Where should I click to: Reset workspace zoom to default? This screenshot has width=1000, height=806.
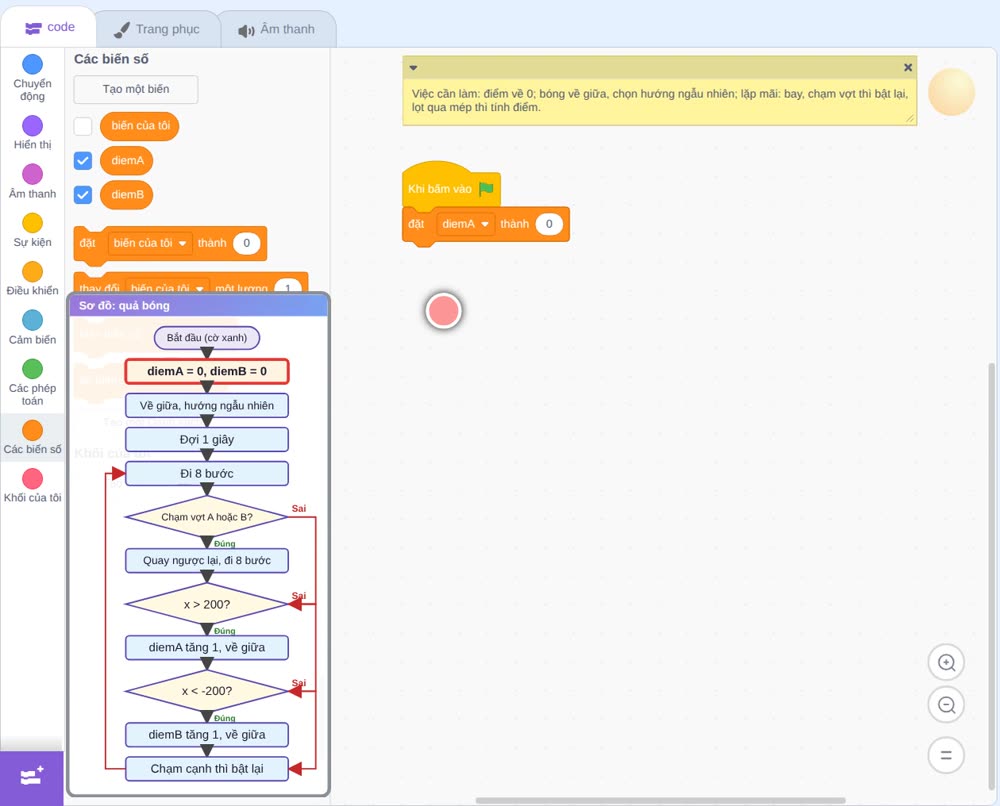click(x=946, y=755)
